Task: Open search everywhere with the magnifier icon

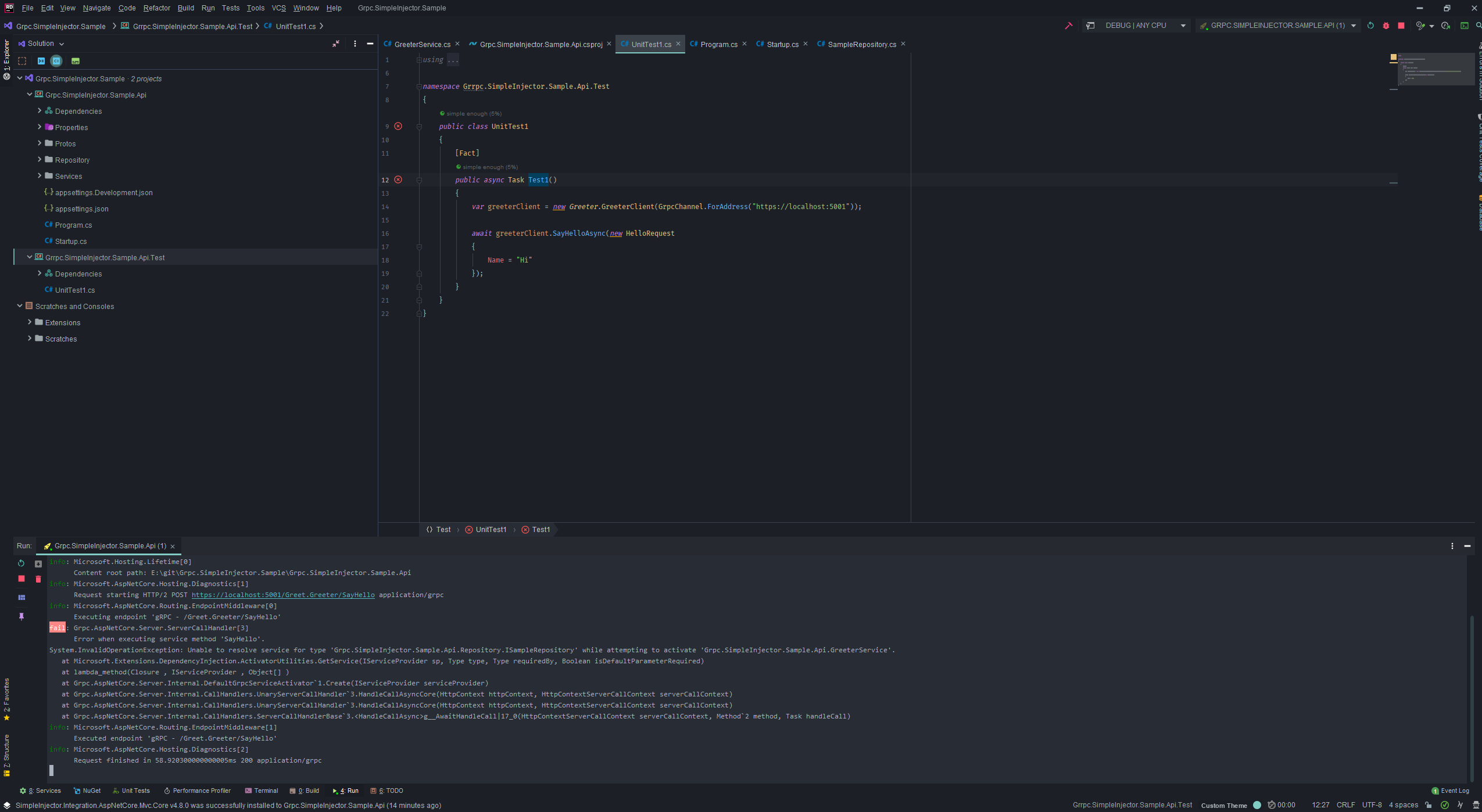Action: pos(1479,26)
